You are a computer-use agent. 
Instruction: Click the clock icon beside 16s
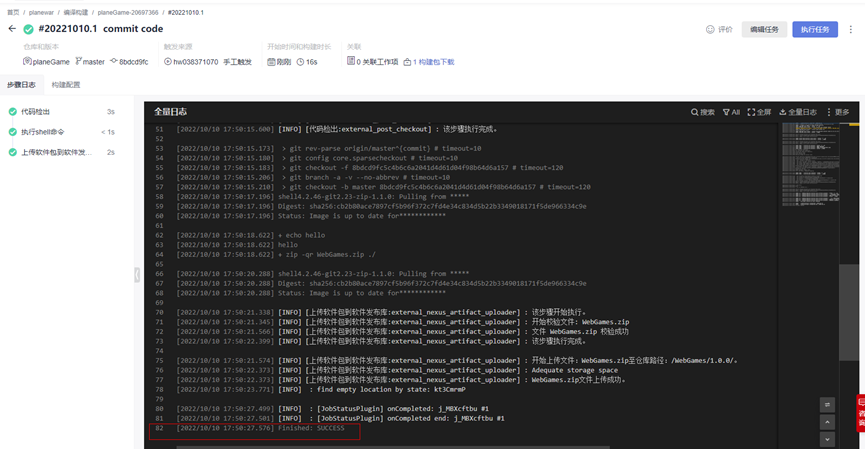(x=300, y=62)
